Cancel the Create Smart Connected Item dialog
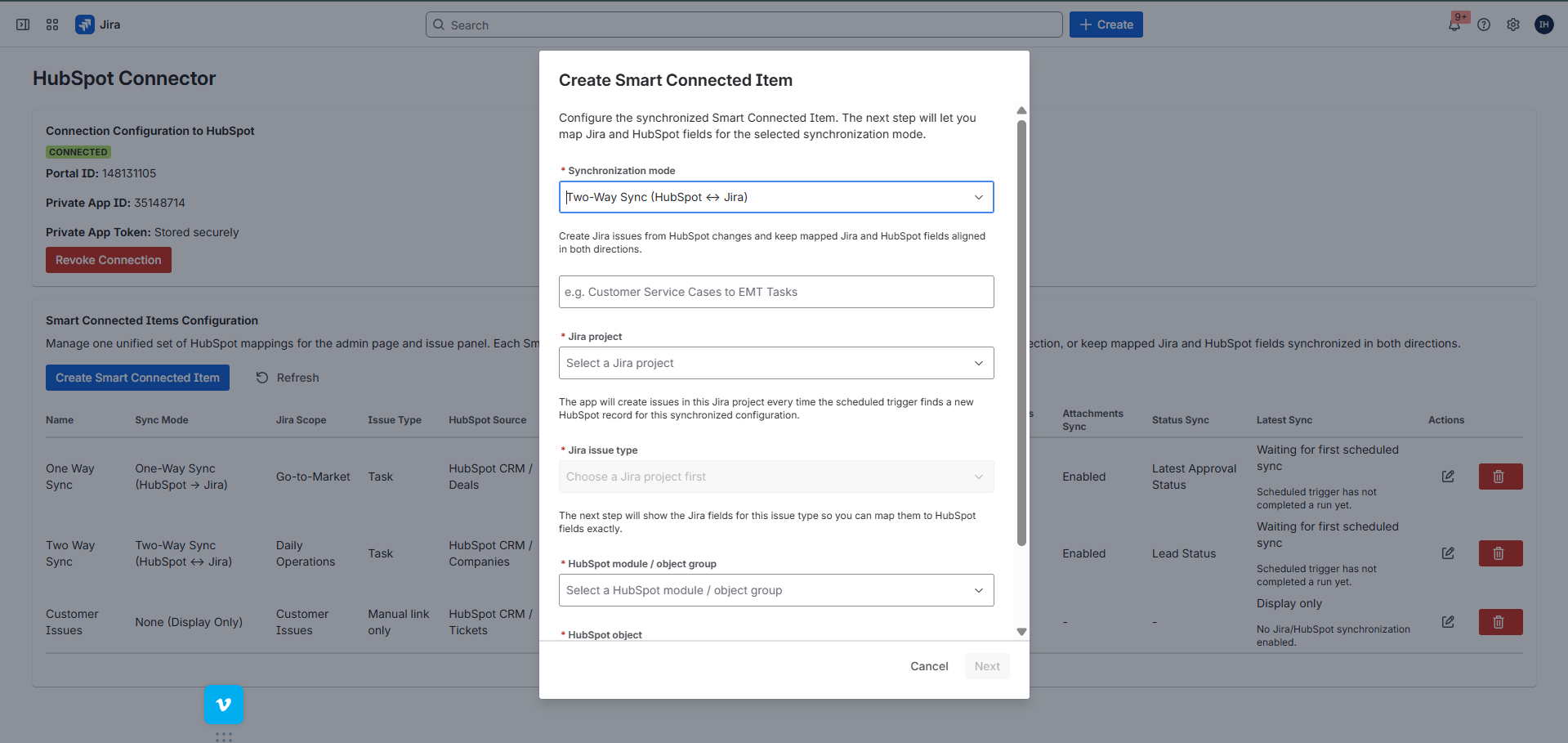 (x=928, y=665)
